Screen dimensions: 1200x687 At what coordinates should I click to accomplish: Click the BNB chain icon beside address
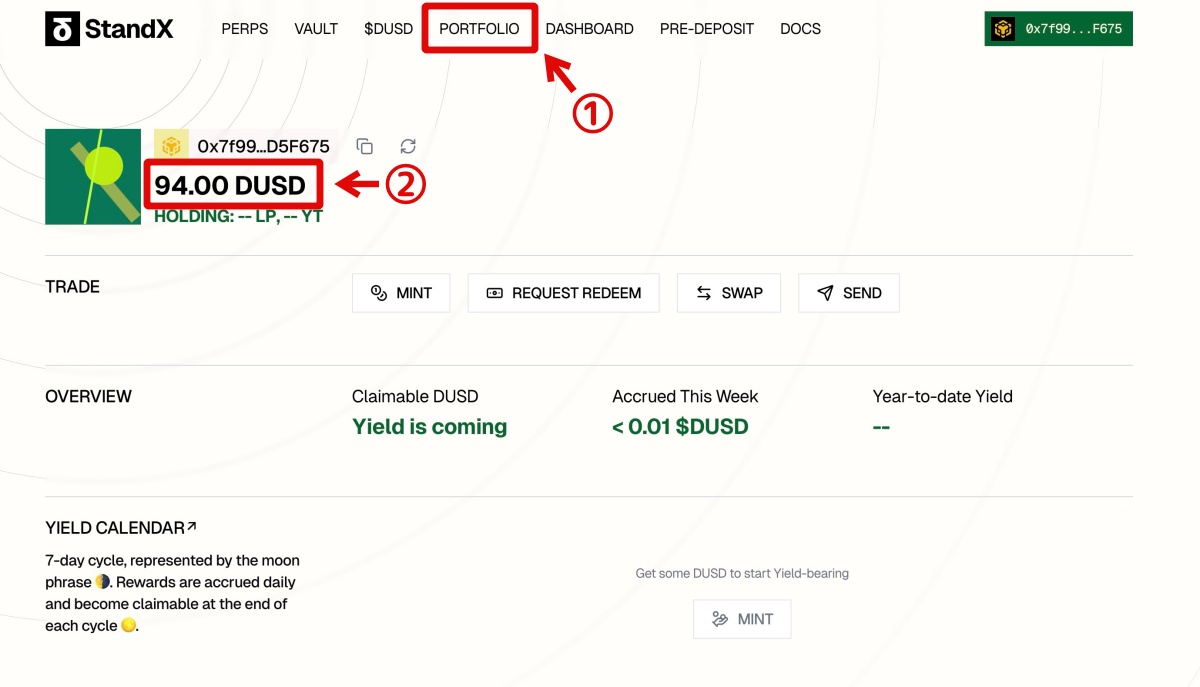[171, 146]
